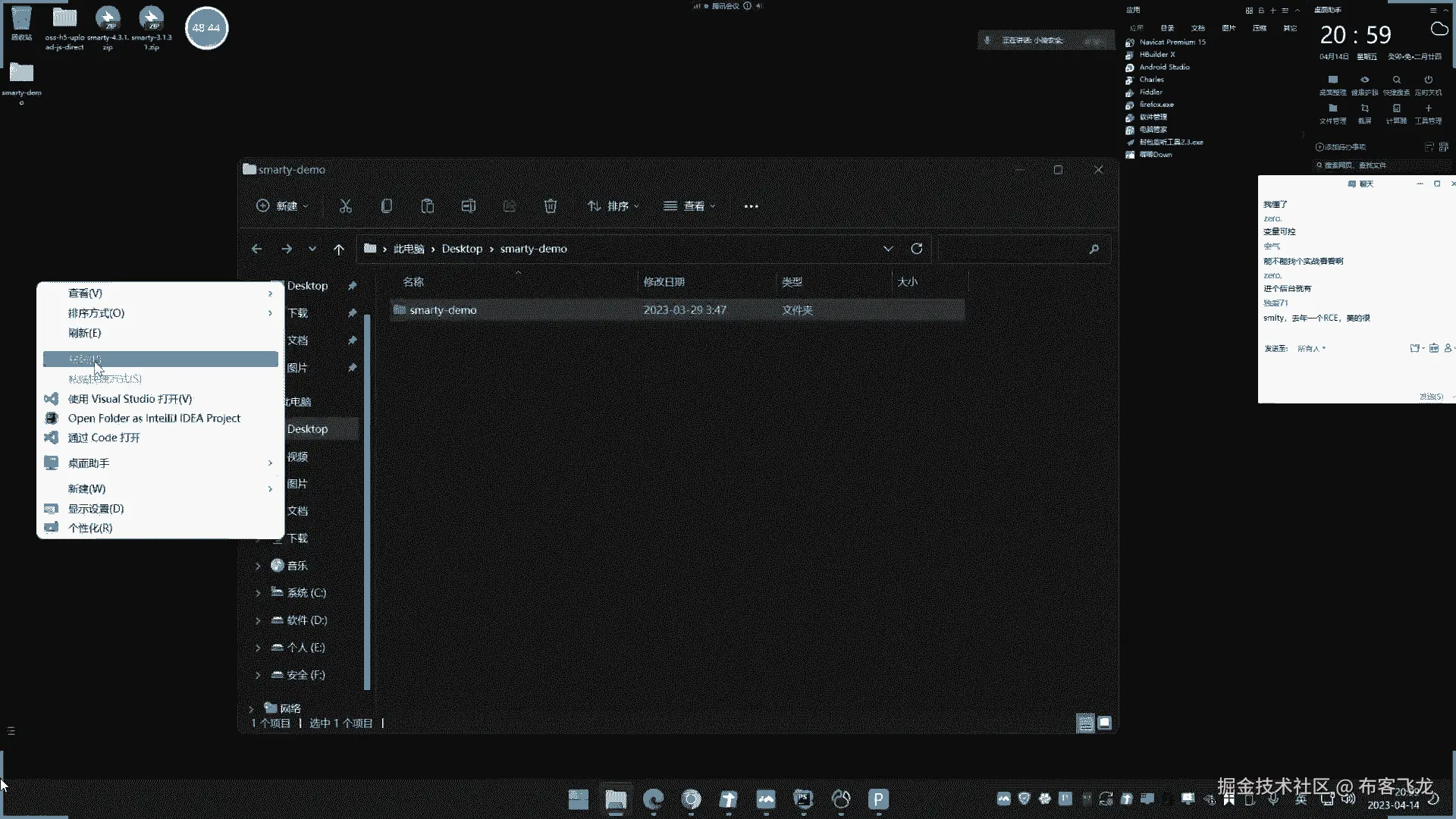Click the Cut scissors icon in toolbar
This screenshot has height=819, width=1456.
(346, 206)
